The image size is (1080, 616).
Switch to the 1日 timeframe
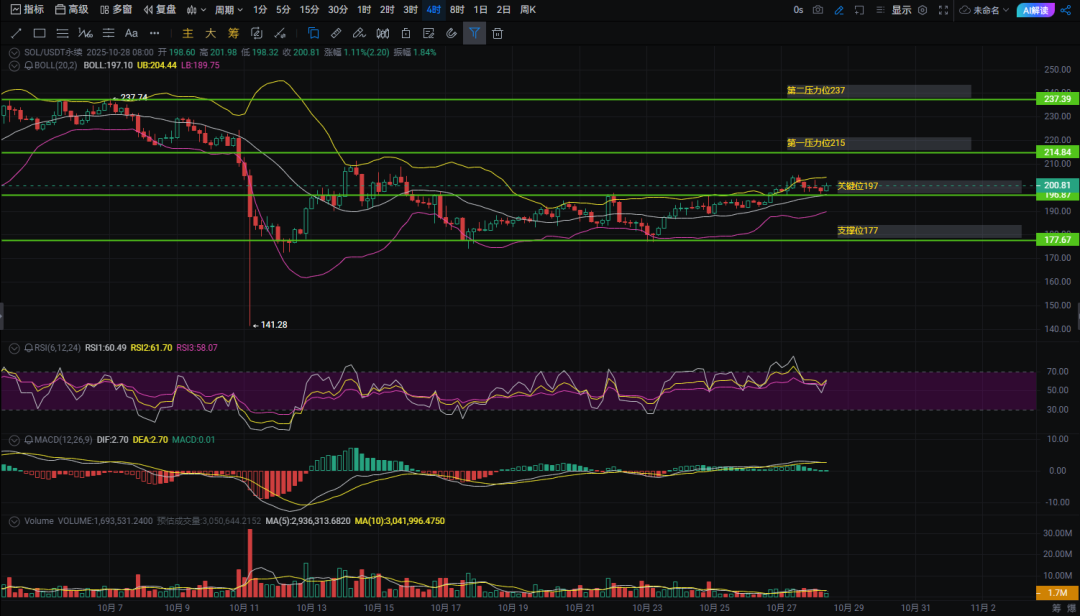480,10
